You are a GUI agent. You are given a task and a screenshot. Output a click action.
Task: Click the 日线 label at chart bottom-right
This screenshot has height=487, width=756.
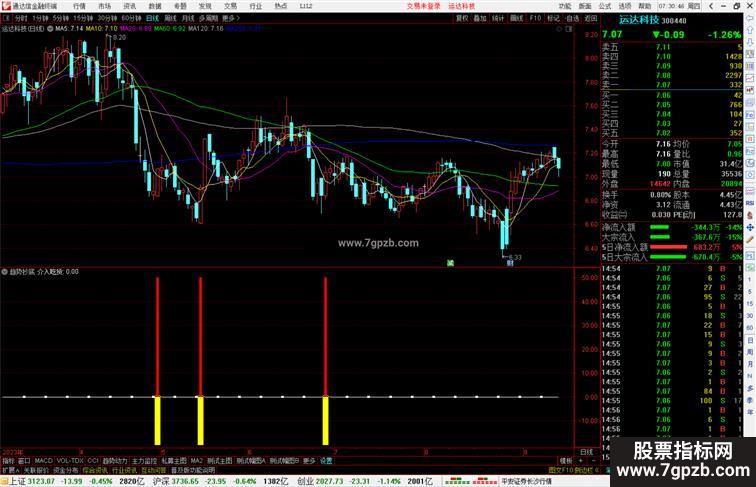[587, 452]
